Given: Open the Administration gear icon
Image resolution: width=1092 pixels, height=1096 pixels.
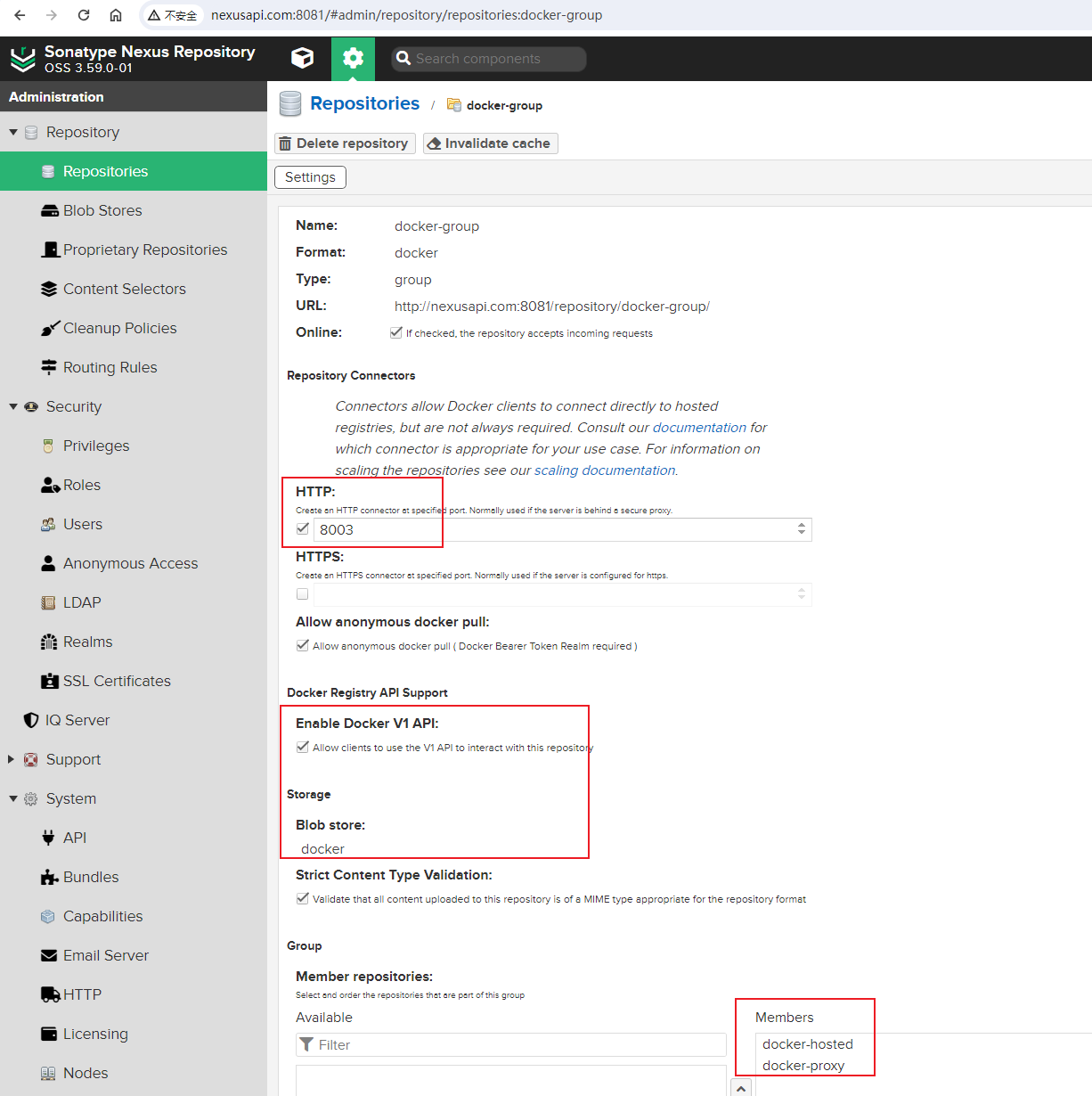Looking at the screenshot, I should coord(354,58).
